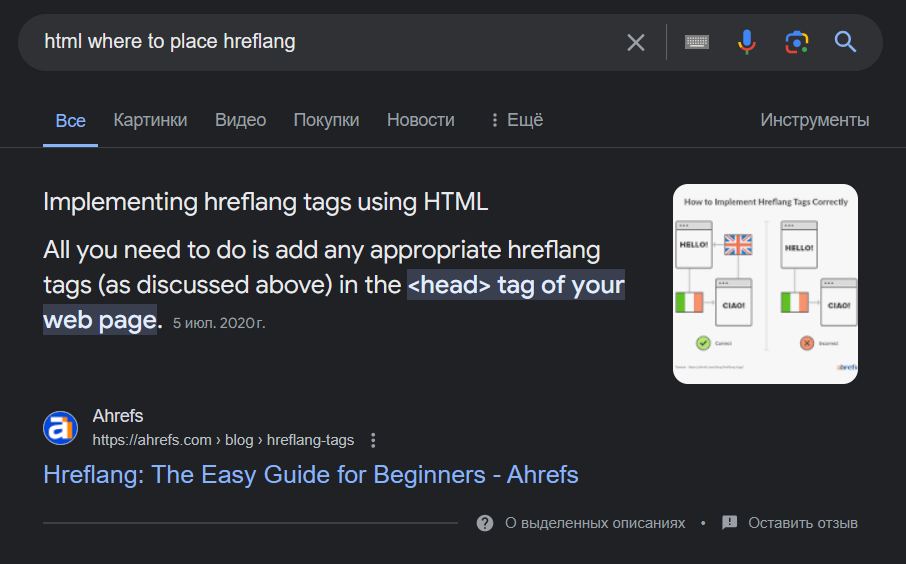Open the three-dot menu beside Ahrefs URL
This screenshot has height=564, width=906.
(373, 440)
